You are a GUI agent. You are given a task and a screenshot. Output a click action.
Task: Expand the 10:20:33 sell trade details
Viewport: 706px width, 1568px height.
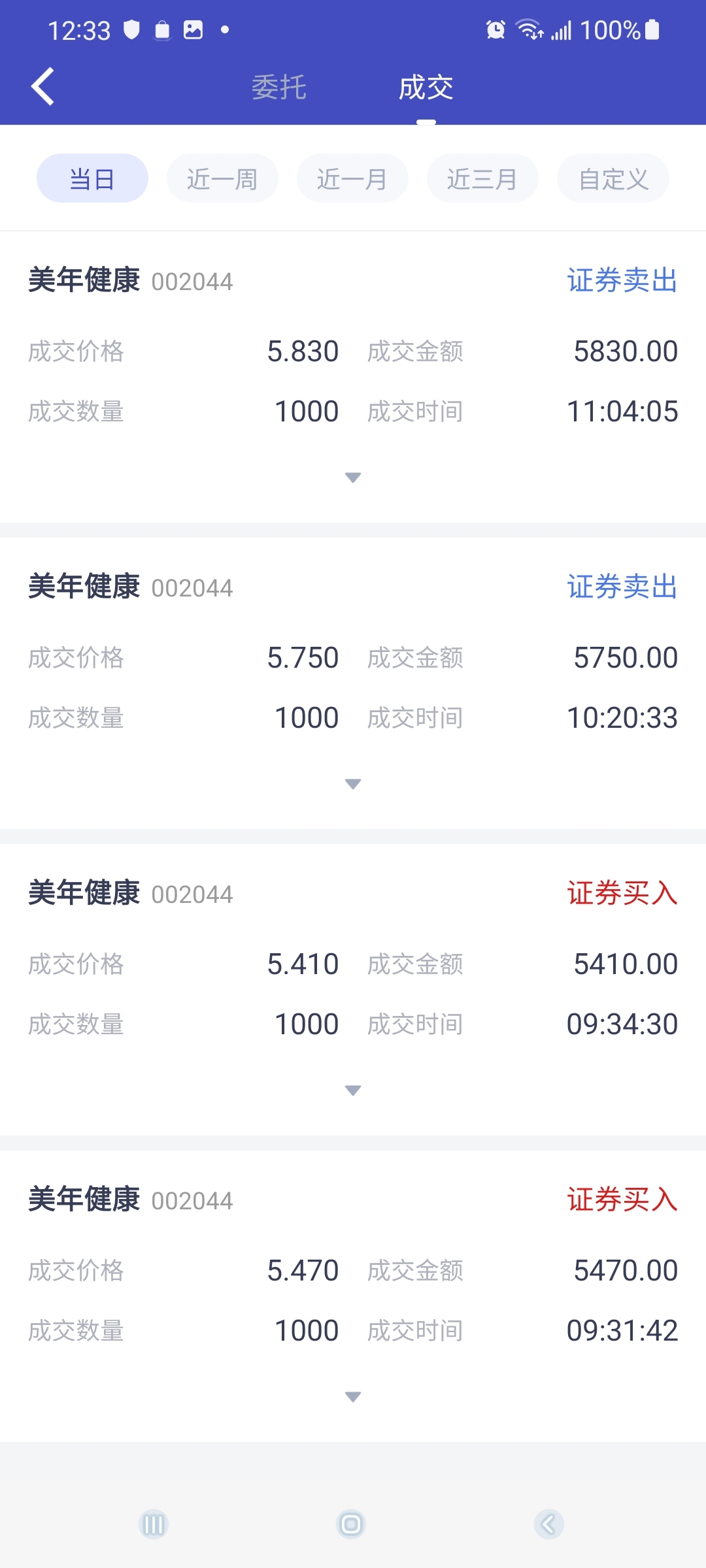(353, 784)
